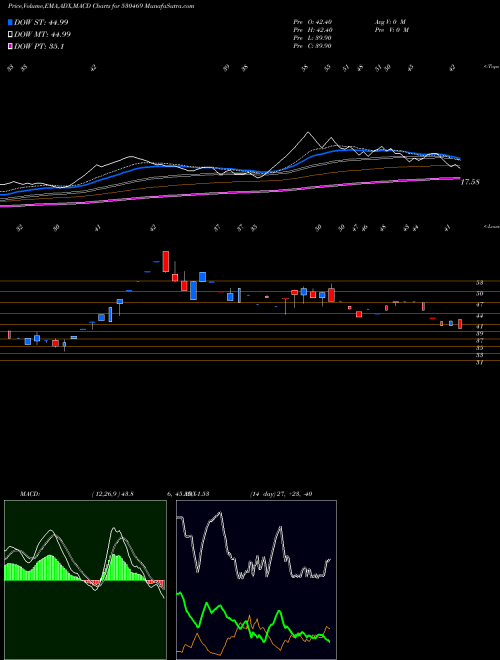Image resolution: width=500 pixels, height=660 pixels.
Task: Click the '<-Lows' row label
Action: point(492,226)
